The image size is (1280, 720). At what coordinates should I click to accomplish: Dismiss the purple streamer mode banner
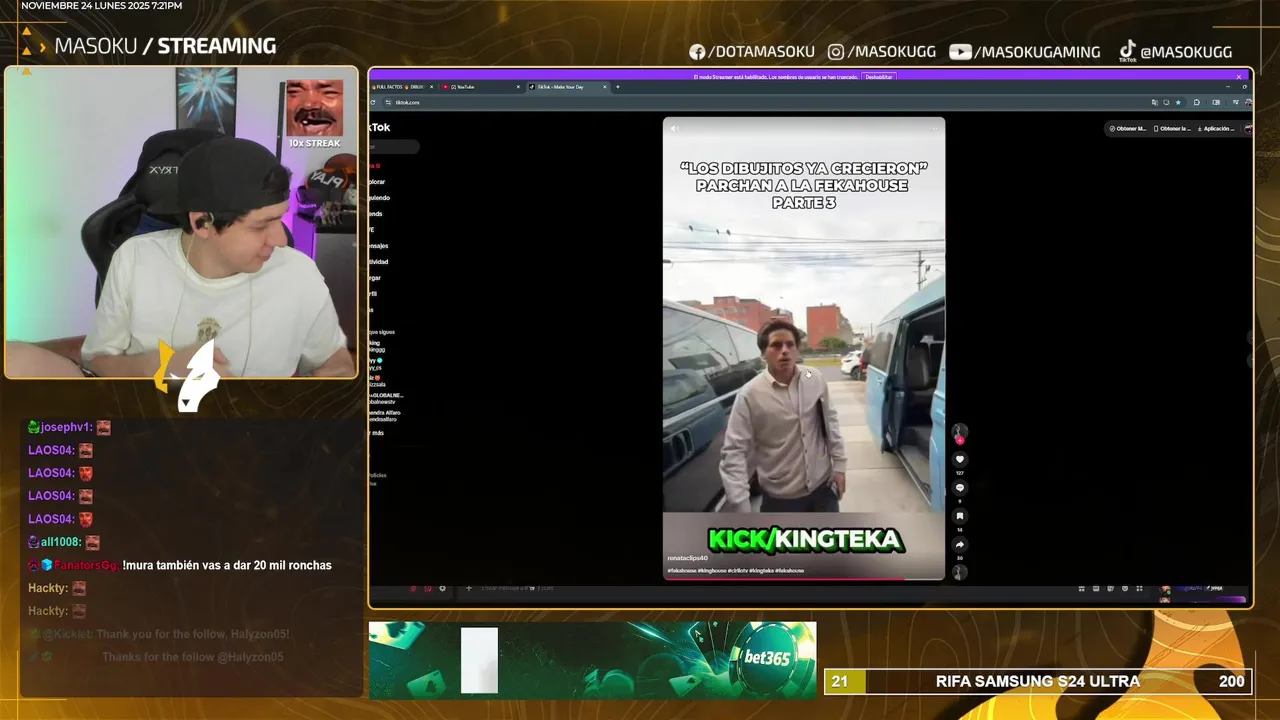coord(1238,77)
